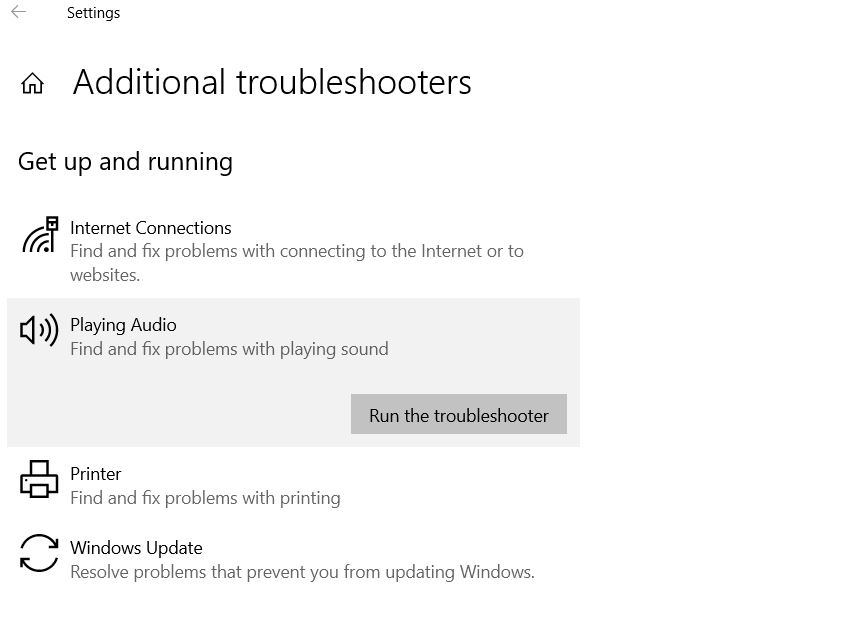Expand the Internet Connections troubleshooter

click(x=293, y=251)
